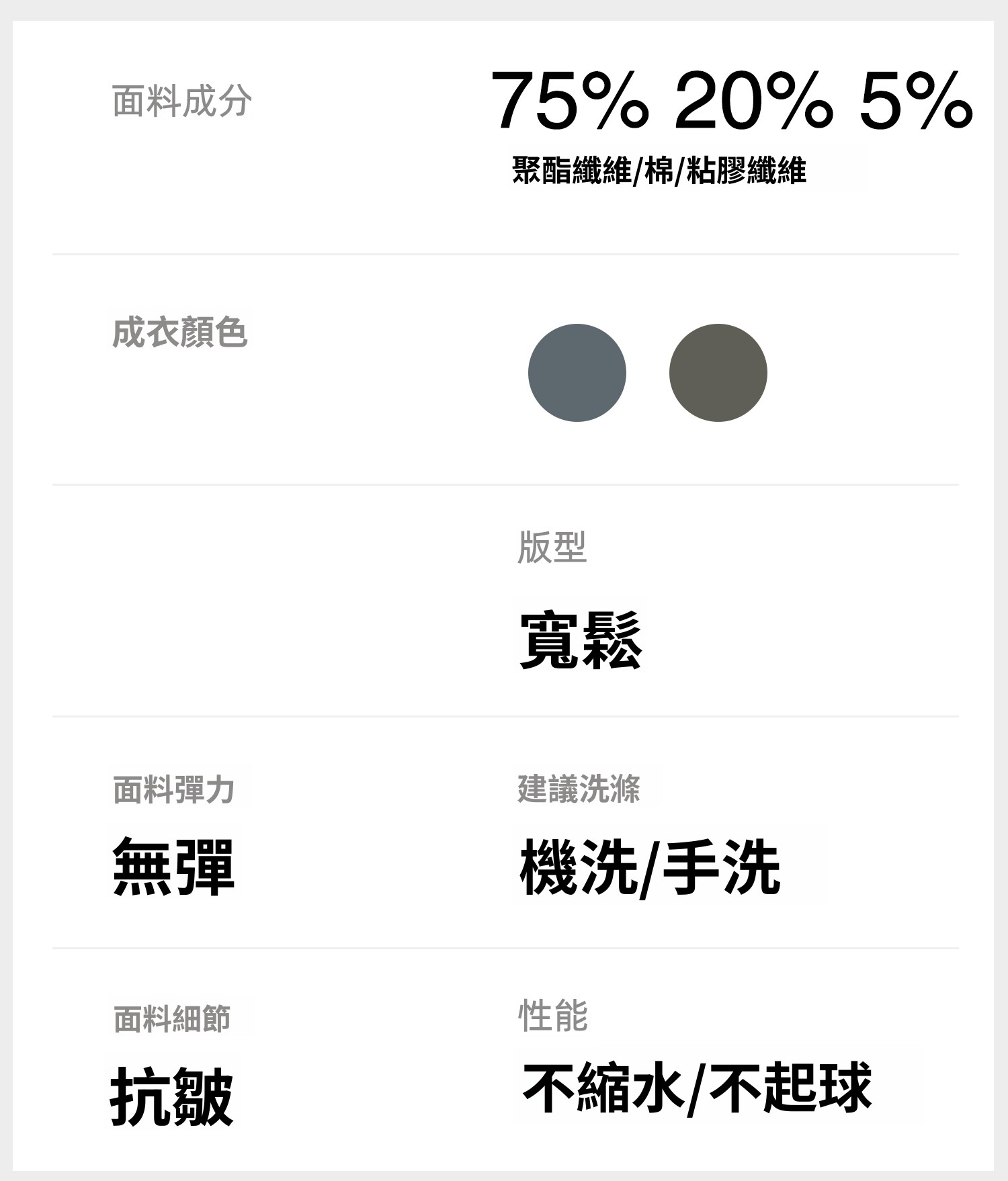The width and height of the screenshot is (1008, 1181).
Task: Click the 版型 heading
Action: pyautogui.click(x=552, y=547)
